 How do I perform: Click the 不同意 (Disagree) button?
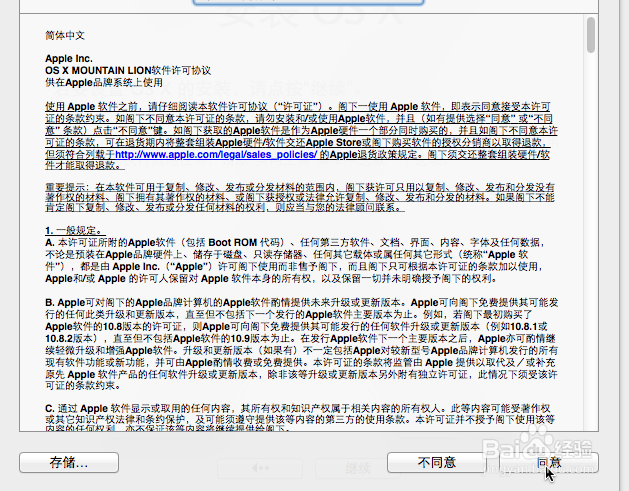[x=436, y=463]
